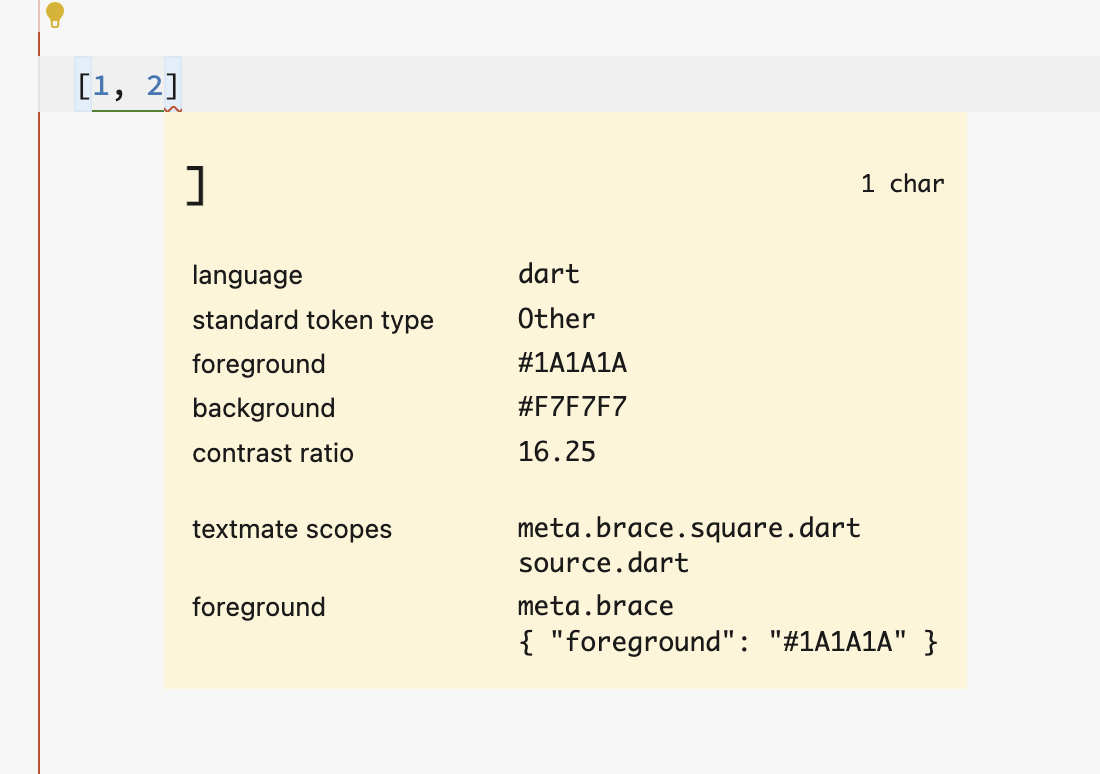
Task: Click the 'standard token type' label
Action: pyautogui.click(x=313, y=320)
